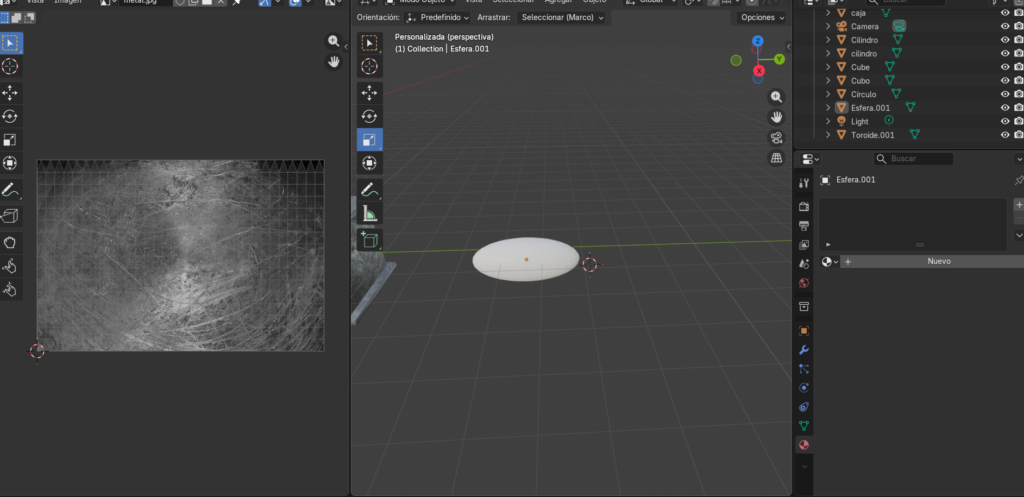
Task: Click the red X axis on gizmo
Action: coord(758,71)
